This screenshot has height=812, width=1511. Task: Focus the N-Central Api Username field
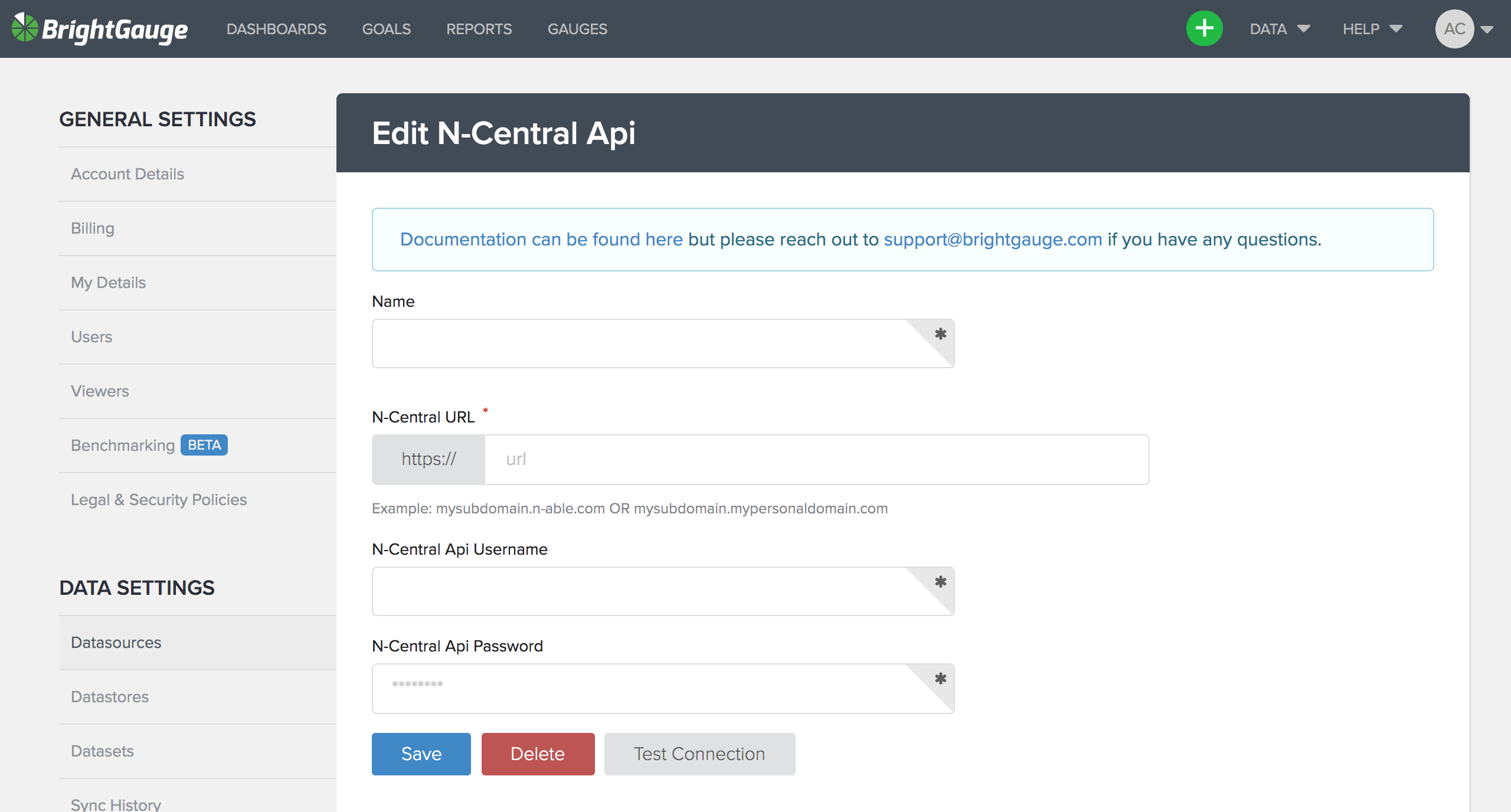coord(663,591)
